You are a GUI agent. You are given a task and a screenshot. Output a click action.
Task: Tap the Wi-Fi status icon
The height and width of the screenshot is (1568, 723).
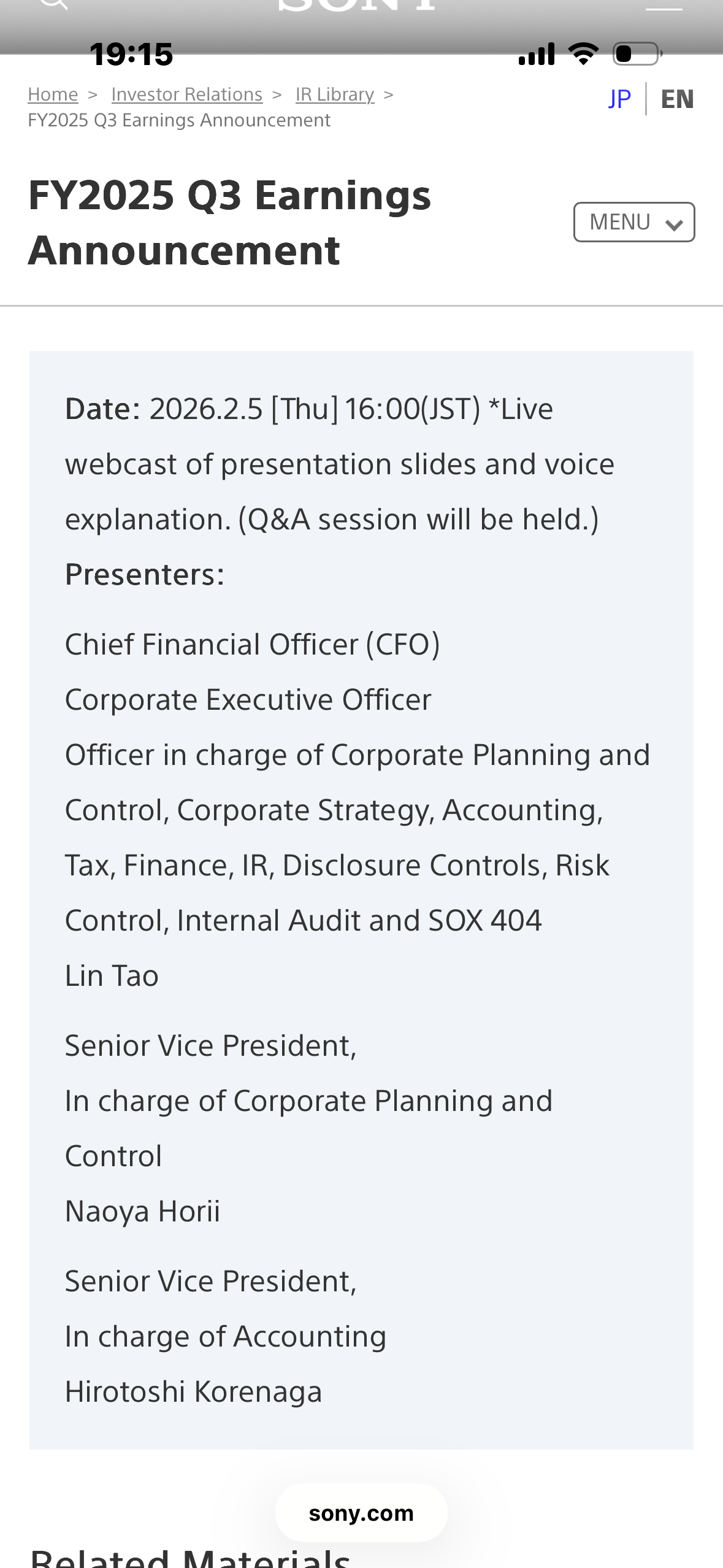click(x=583, y=54)
